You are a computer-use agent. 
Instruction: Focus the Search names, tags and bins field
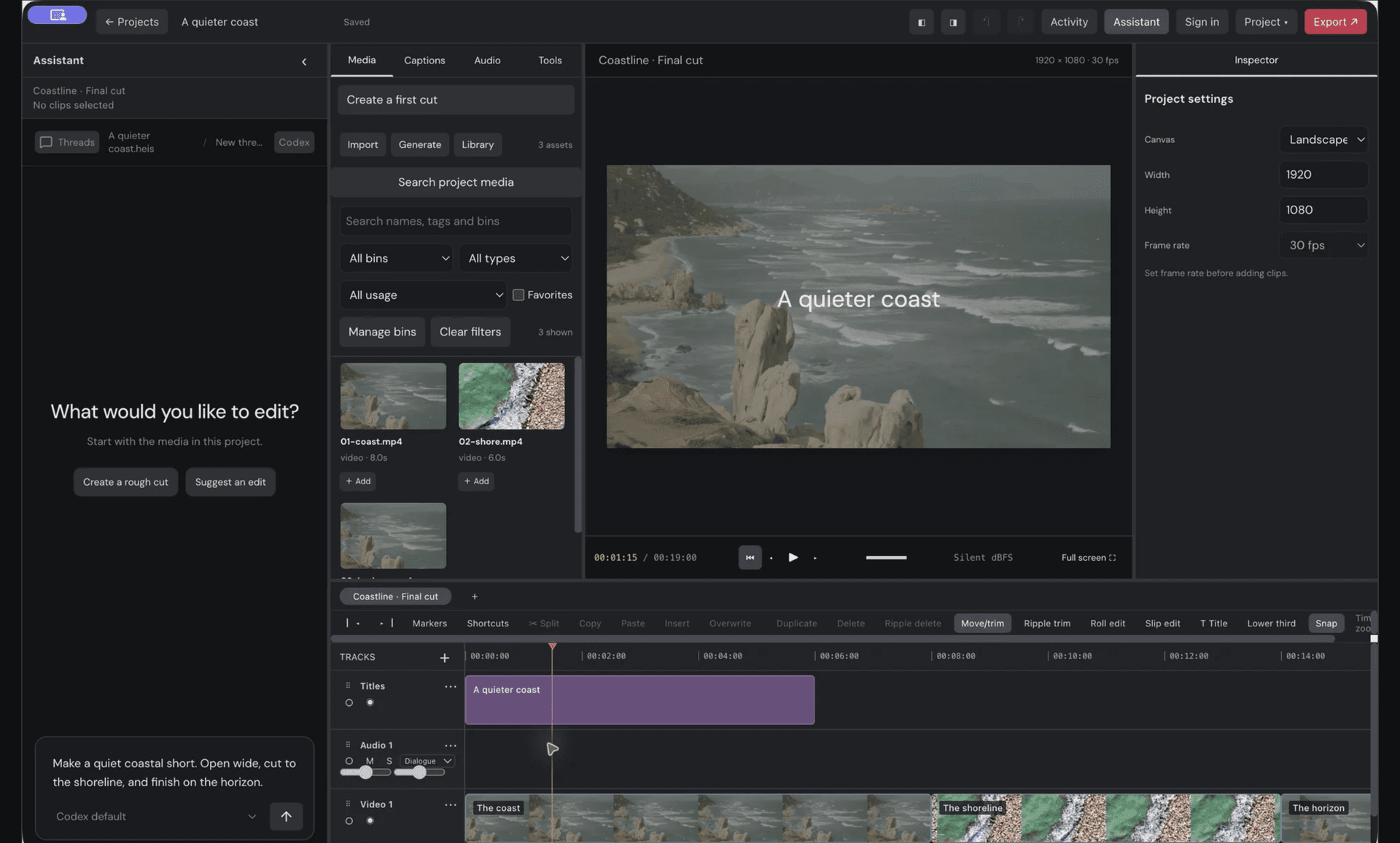tap(456, 221)
